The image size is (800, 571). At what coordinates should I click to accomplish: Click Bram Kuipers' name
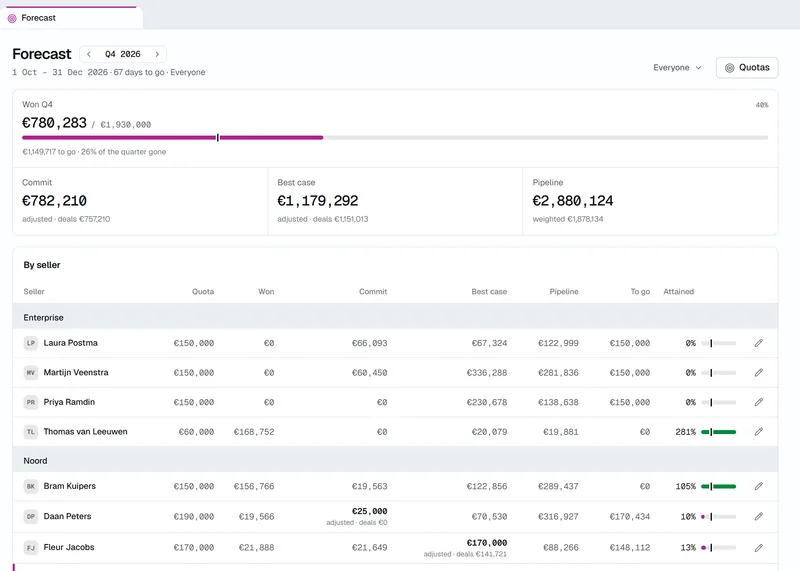click(69, 486)
